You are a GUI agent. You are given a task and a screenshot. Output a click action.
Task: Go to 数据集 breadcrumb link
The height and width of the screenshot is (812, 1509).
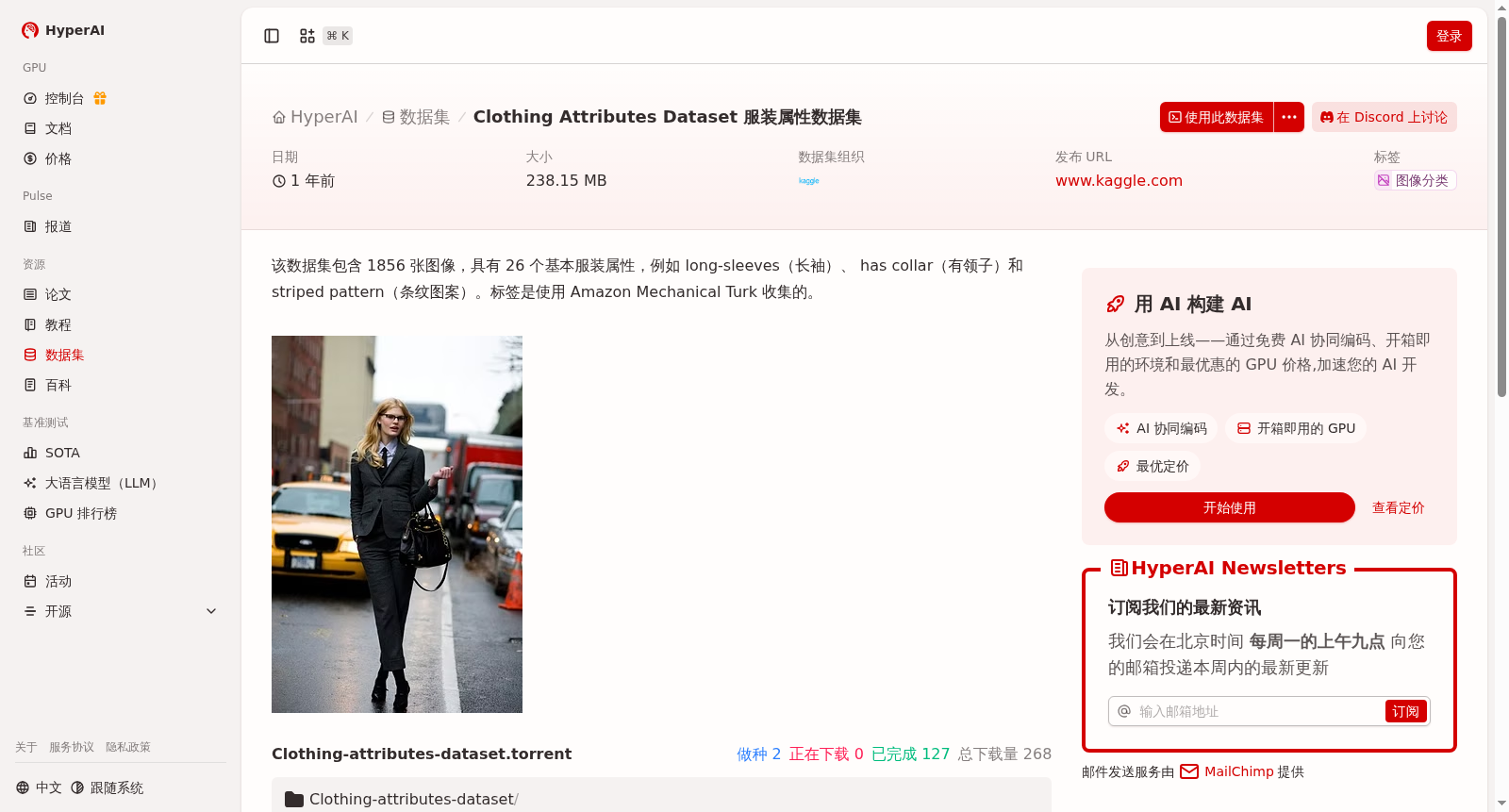pyautogui.click(x=416, y=117)
